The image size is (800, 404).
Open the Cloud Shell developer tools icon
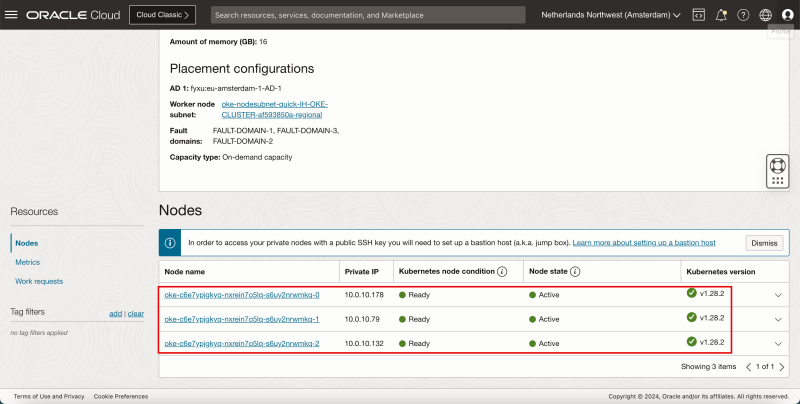point(698,15)
